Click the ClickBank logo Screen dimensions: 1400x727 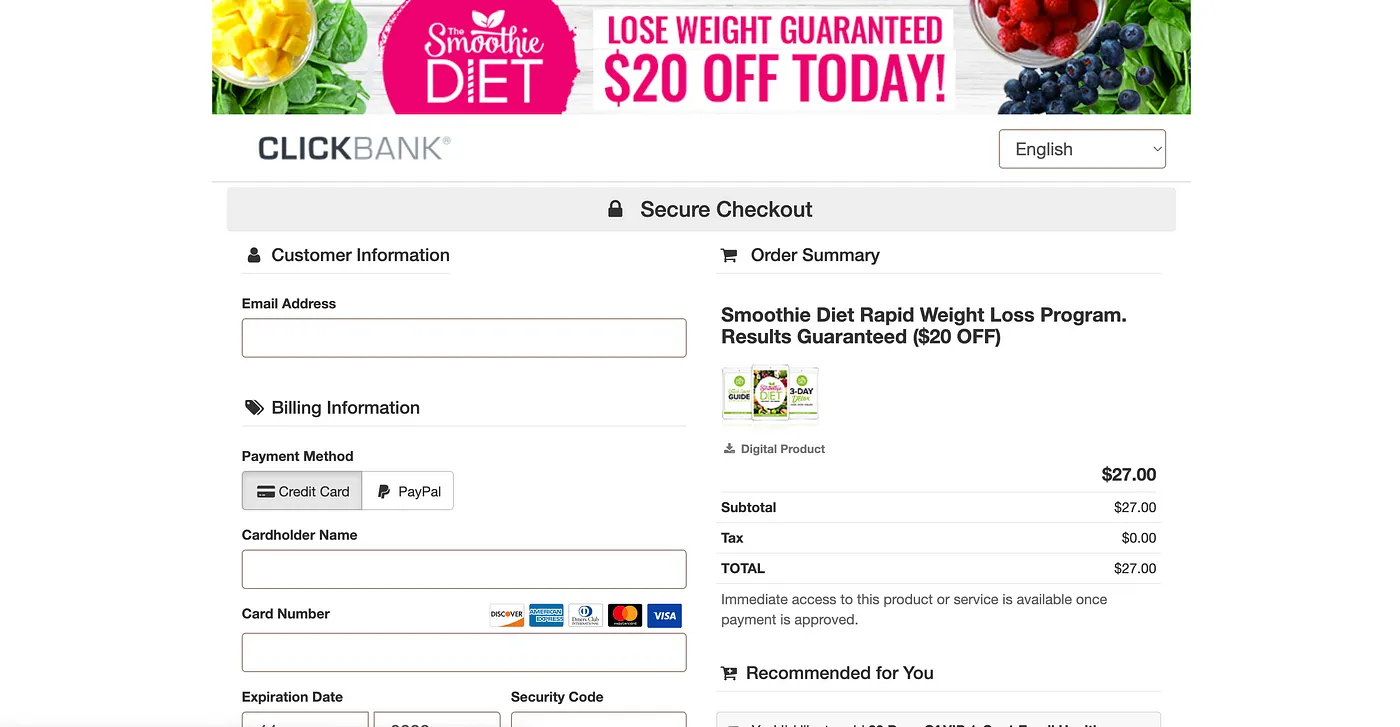click(x=354, y=149)
